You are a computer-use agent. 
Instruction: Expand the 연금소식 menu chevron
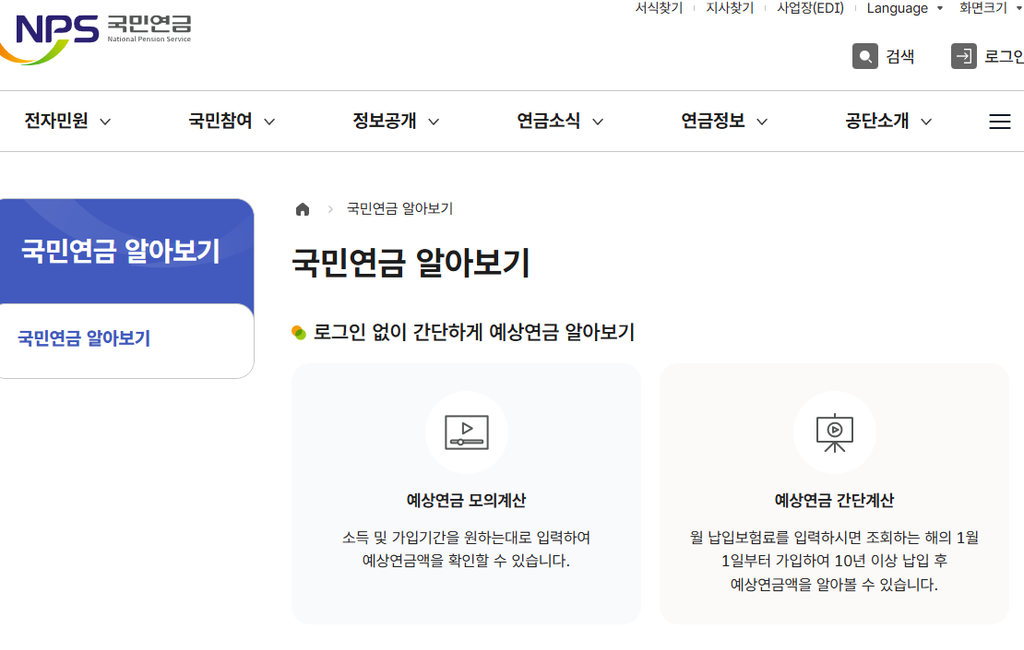coord(598,122)
